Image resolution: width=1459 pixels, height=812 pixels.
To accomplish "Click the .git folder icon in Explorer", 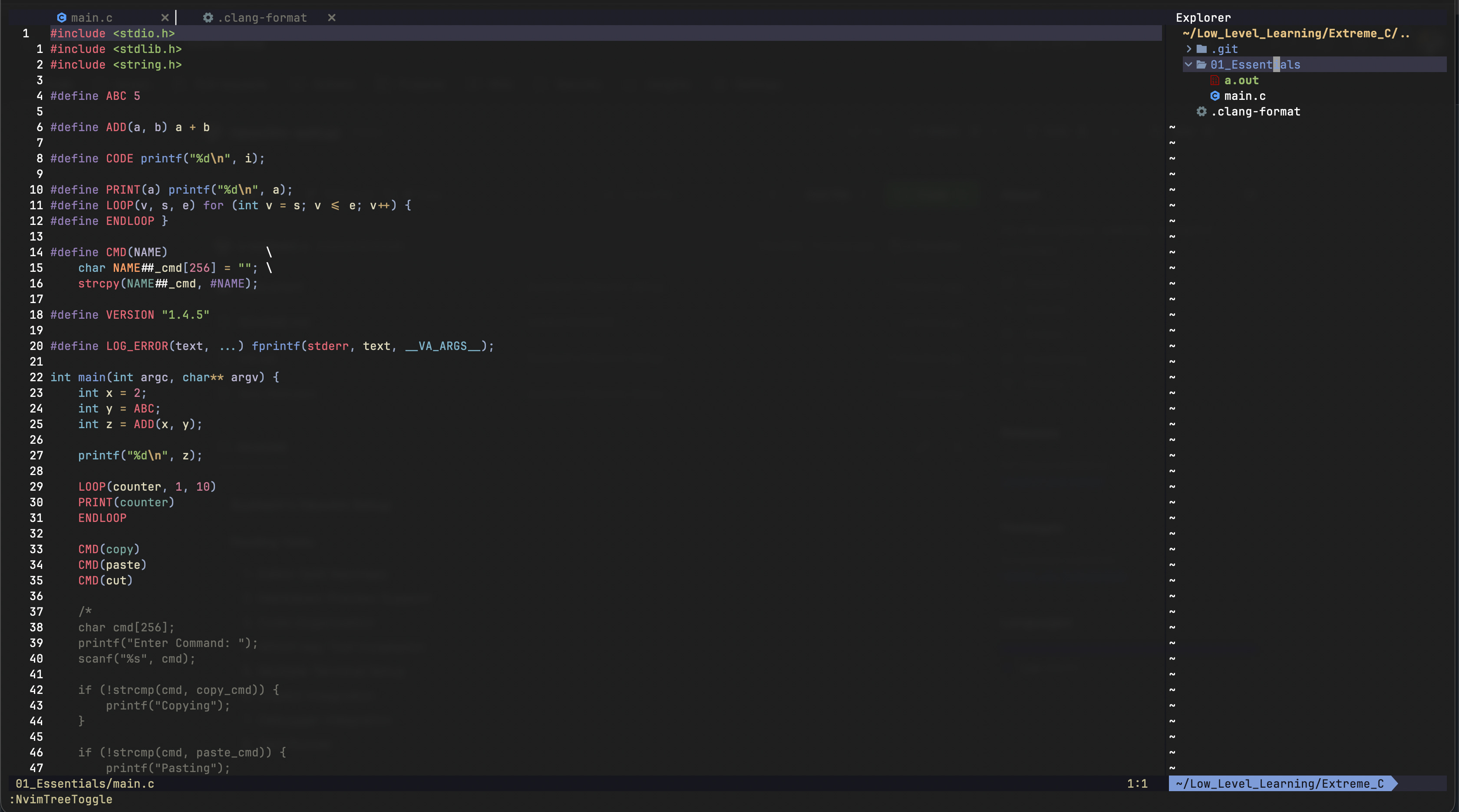I will coord(1202,49).
